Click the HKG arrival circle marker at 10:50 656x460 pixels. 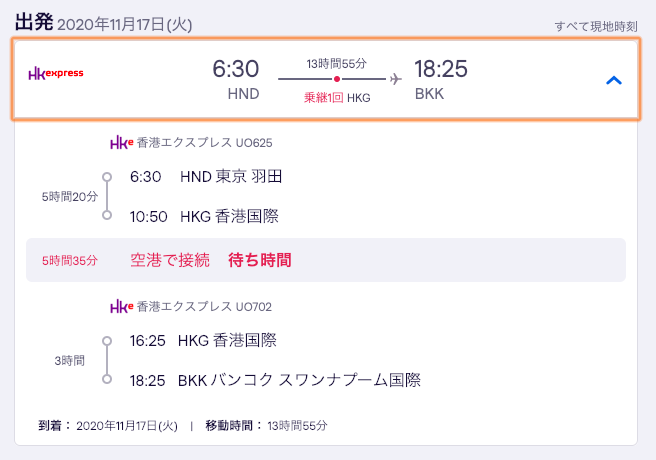click(x=107, y=215)
